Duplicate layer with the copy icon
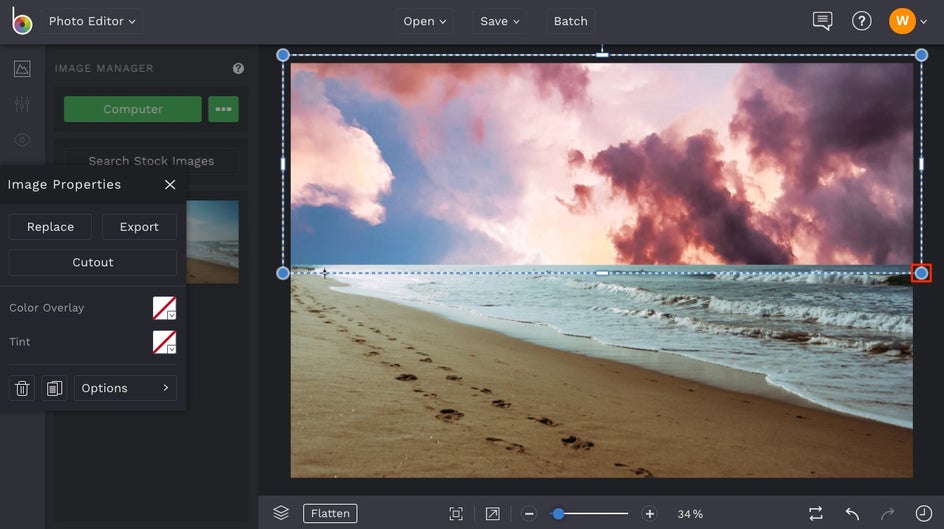 pos(55,388)
